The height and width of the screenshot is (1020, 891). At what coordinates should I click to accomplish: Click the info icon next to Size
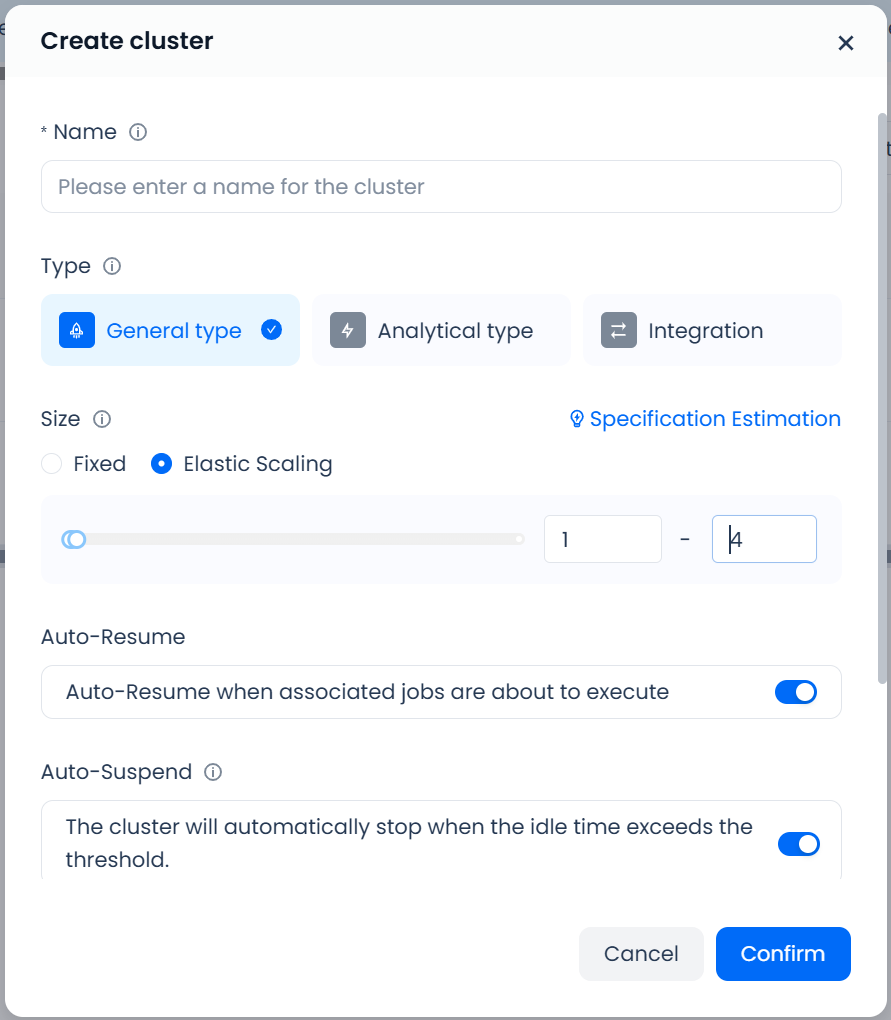coord(102,419)
